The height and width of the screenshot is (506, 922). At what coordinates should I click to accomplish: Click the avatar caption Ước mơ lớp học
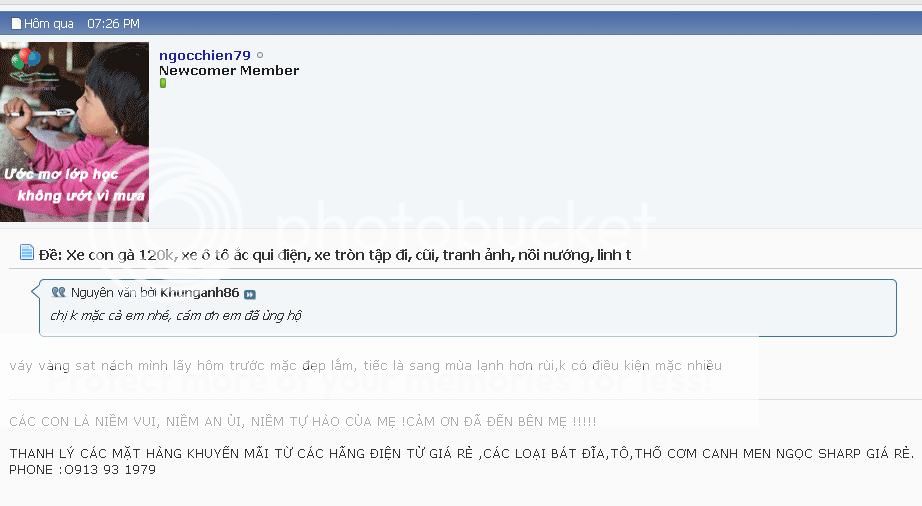click(61, 174)
